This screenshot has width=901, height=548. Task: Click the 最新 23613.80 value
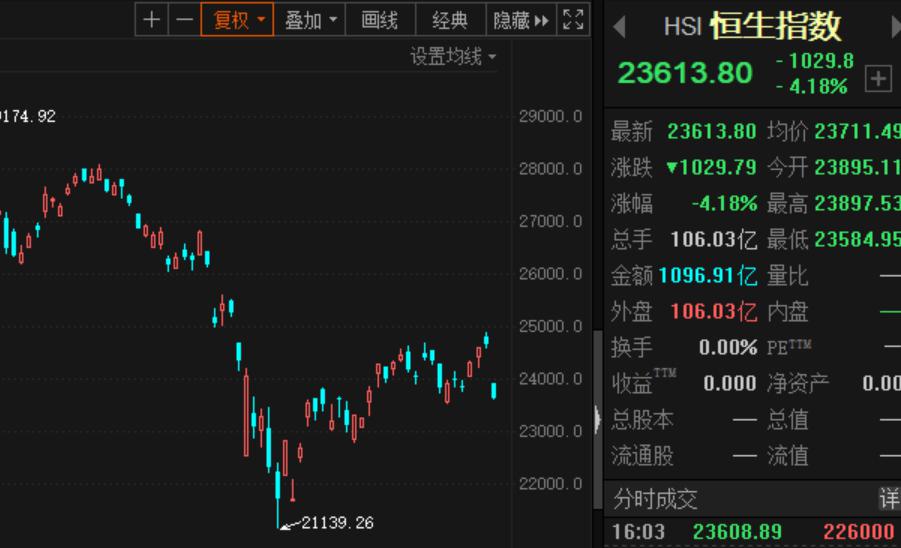pyautogui.click(x=711, y=132)
